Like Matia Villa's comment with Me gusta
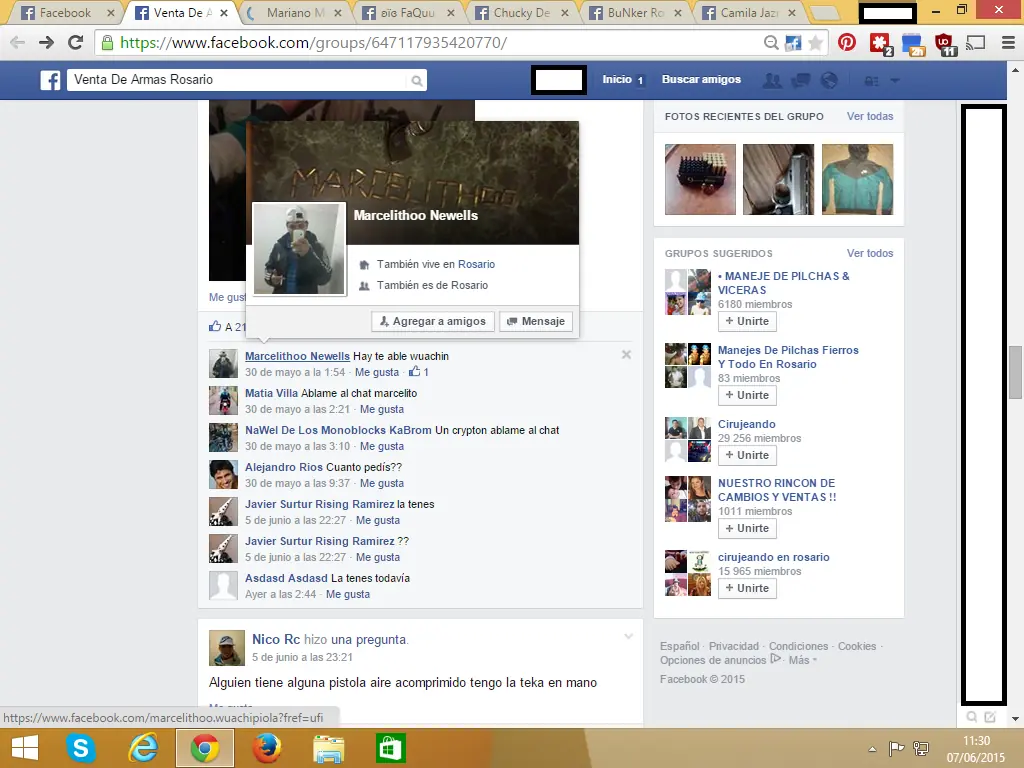The height and width of the screenshot is (768, 1024). pos(382,409)
